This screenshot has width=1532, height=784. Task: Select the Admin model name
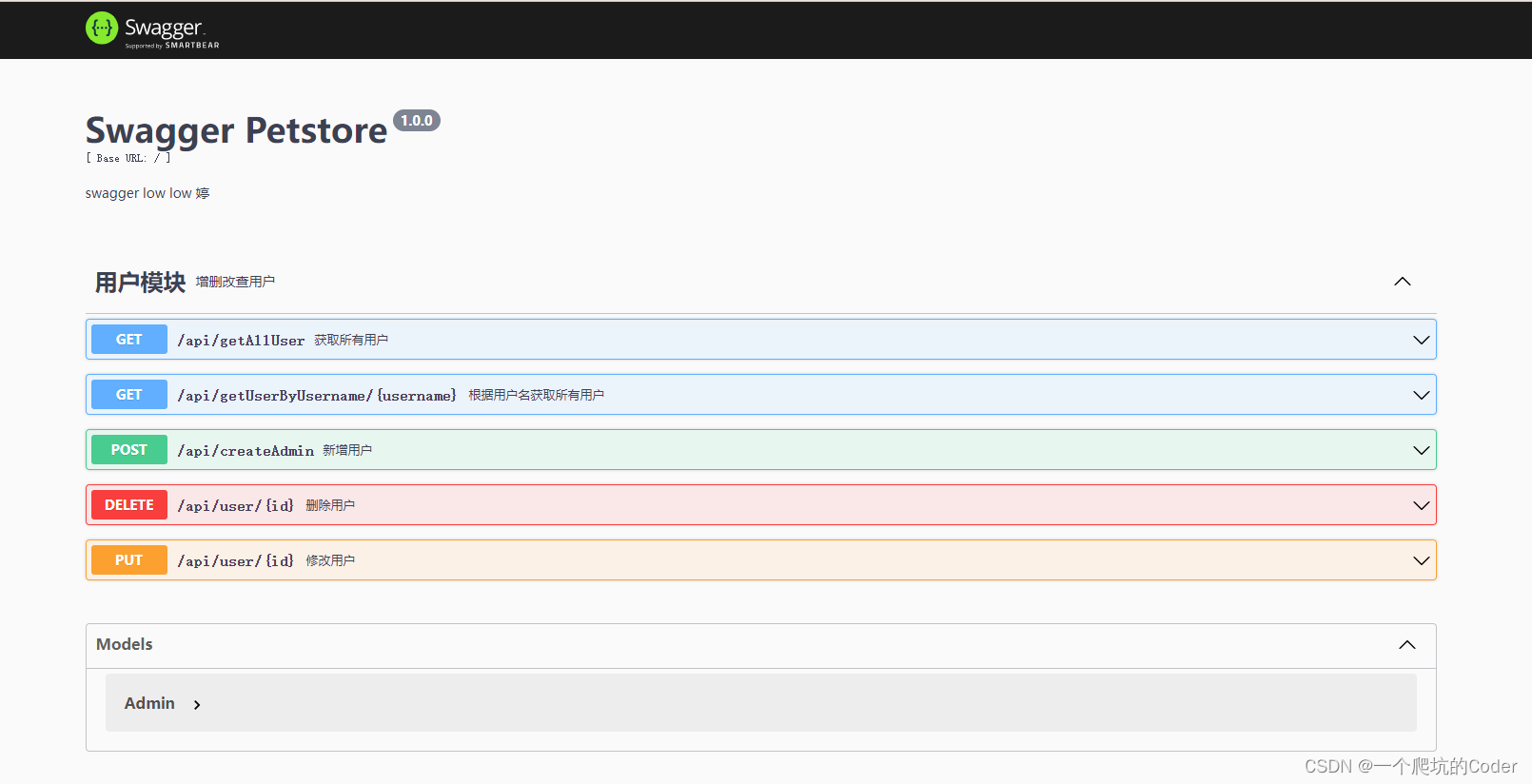coord(149,703)
